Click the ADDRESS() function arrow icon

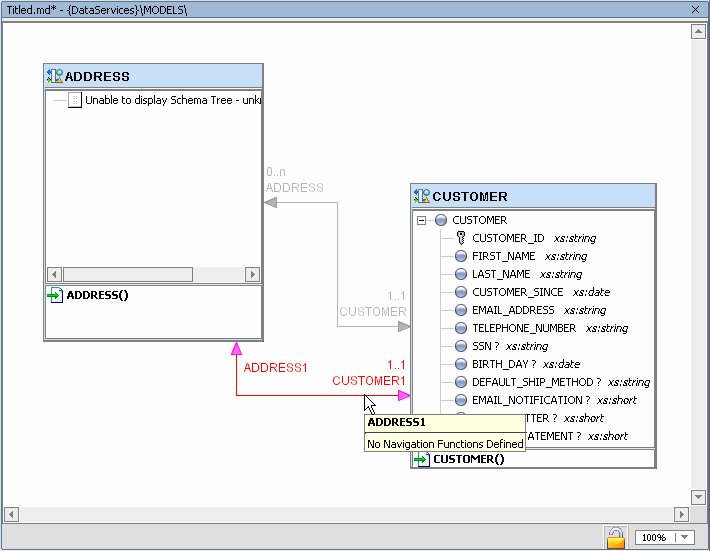pyautogui.click(x=55, y=295)
